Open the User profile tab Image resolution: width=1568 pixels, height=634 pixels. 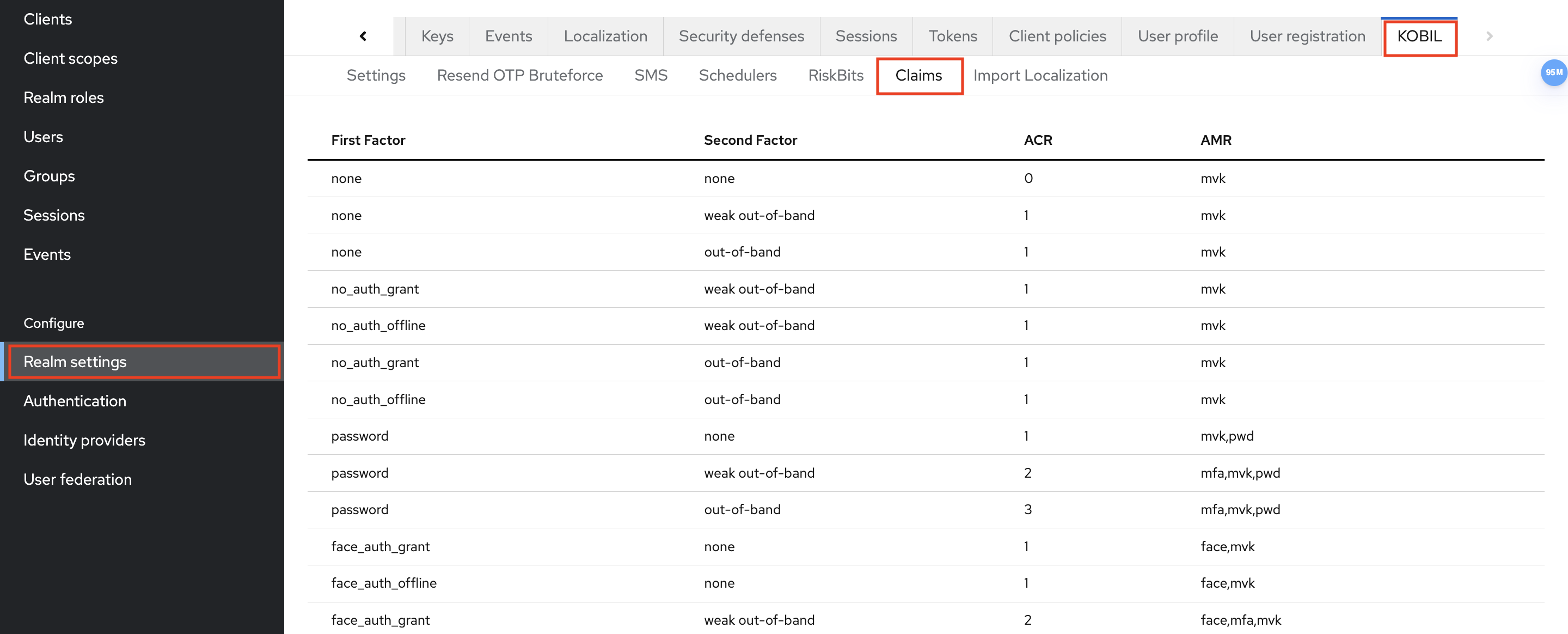pyautogui.click(x=1177, y=36)
